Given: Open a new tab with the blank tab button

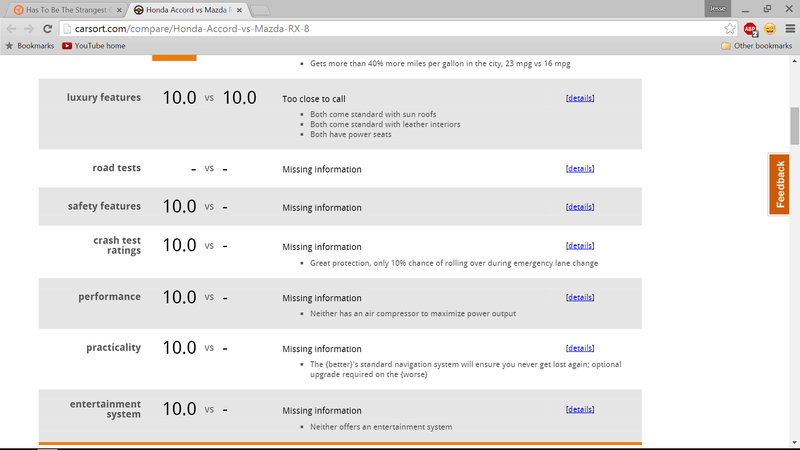Looking at the screenshot, I should pos(260,10).
